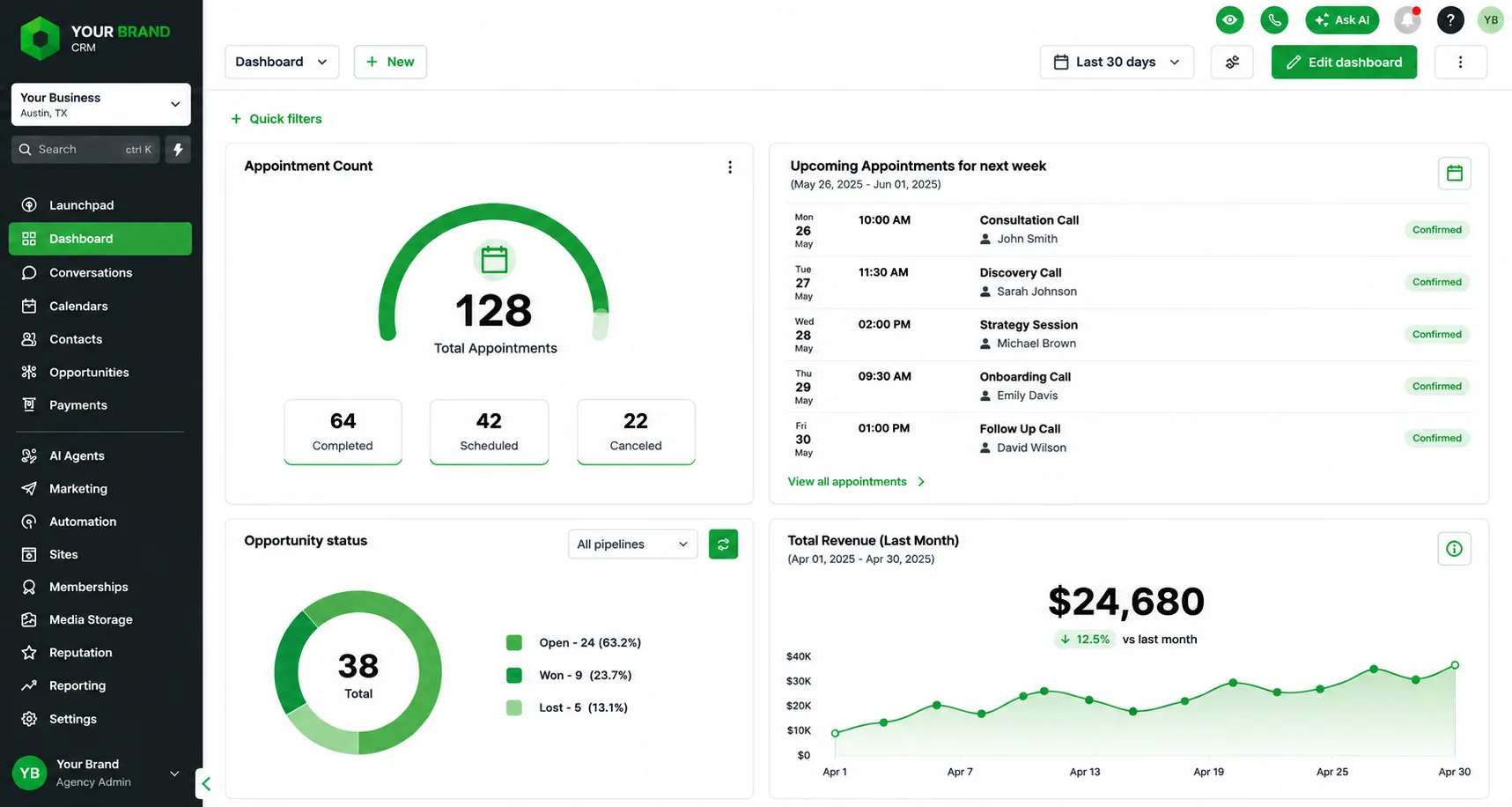Go to Launchpad in the sidebar

point(100,205)
